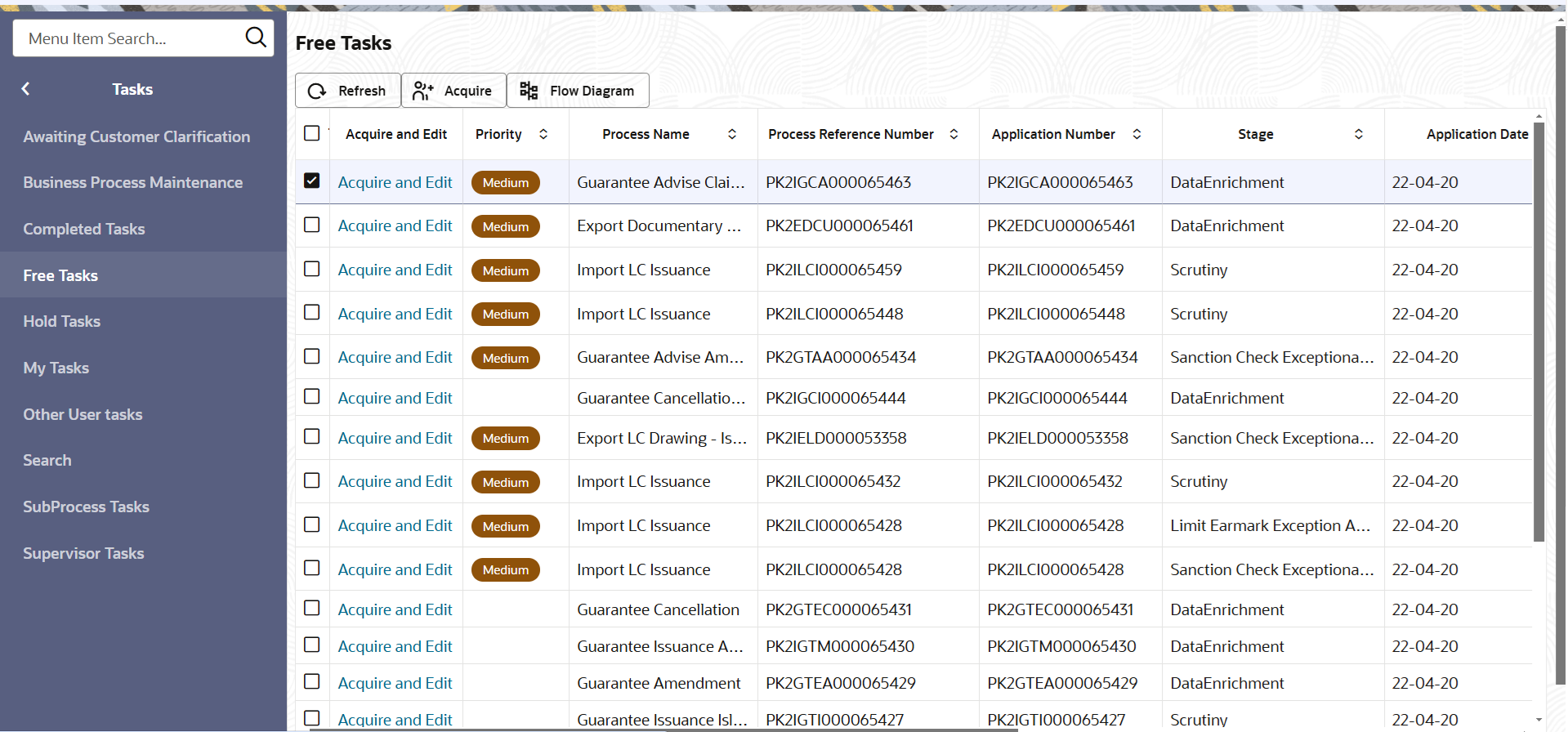Click application number PK2IGTM000065430
Viewport: 1568px width, 732px height.
(x=1061, y=646)
